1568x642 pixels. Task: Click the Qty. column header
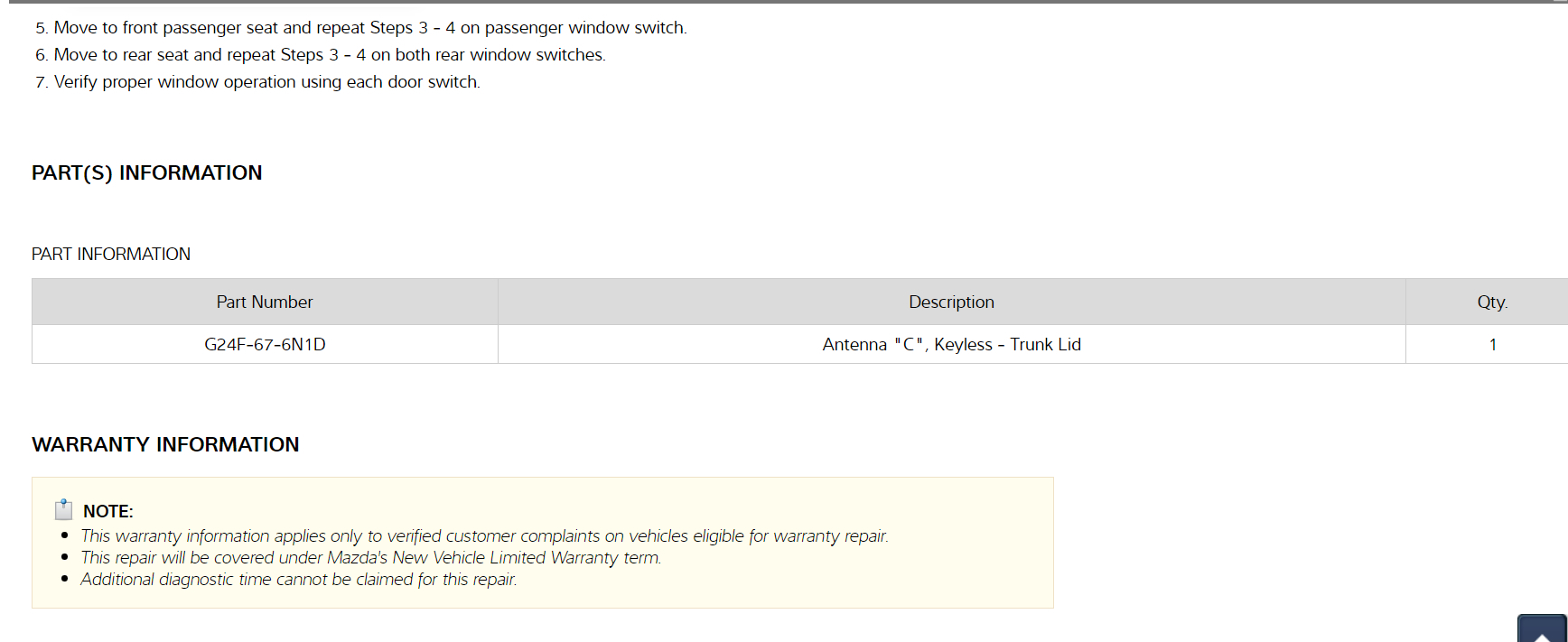[x=1492, y=302]
